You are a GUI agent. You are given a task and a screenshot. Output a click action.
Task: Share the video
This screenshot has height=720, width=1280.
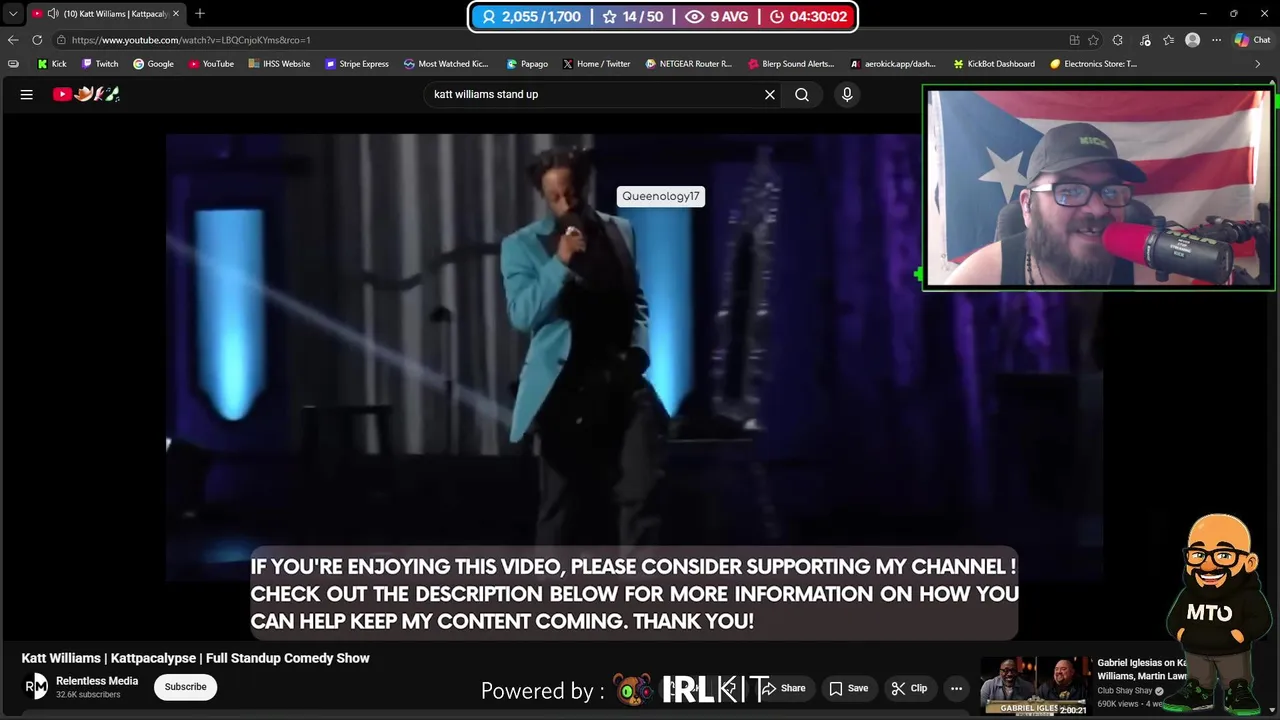point(784,688)
